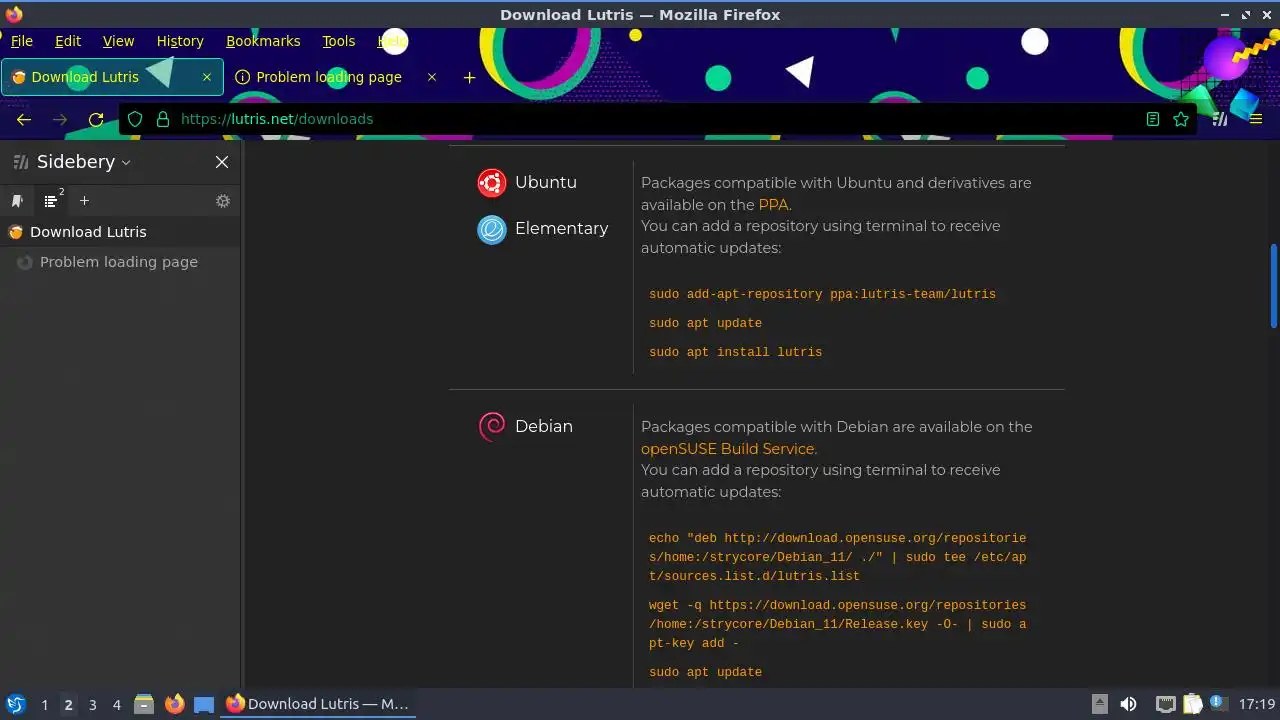
Task: Click the Elementary OS logo icon
Action: 492,230
